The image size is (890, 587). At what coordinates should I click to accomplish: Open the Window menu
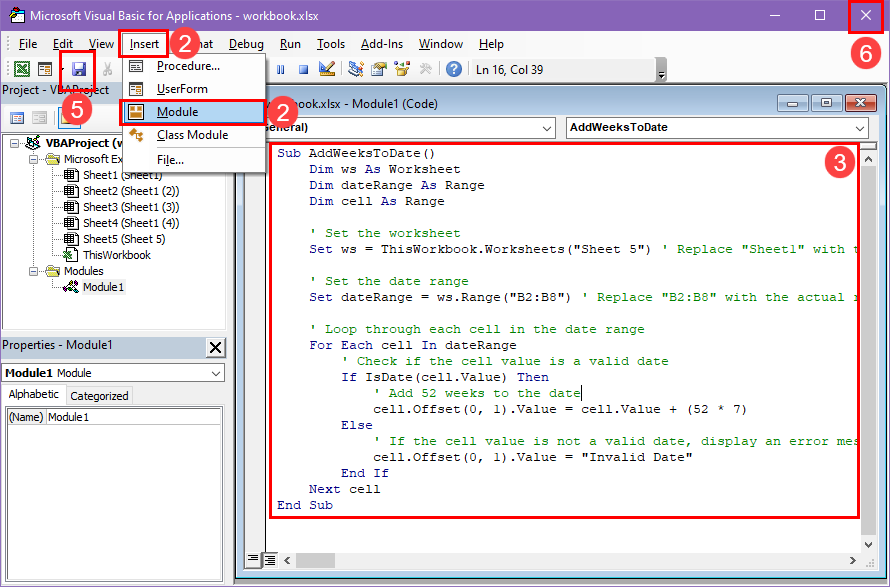click(440, 44)
